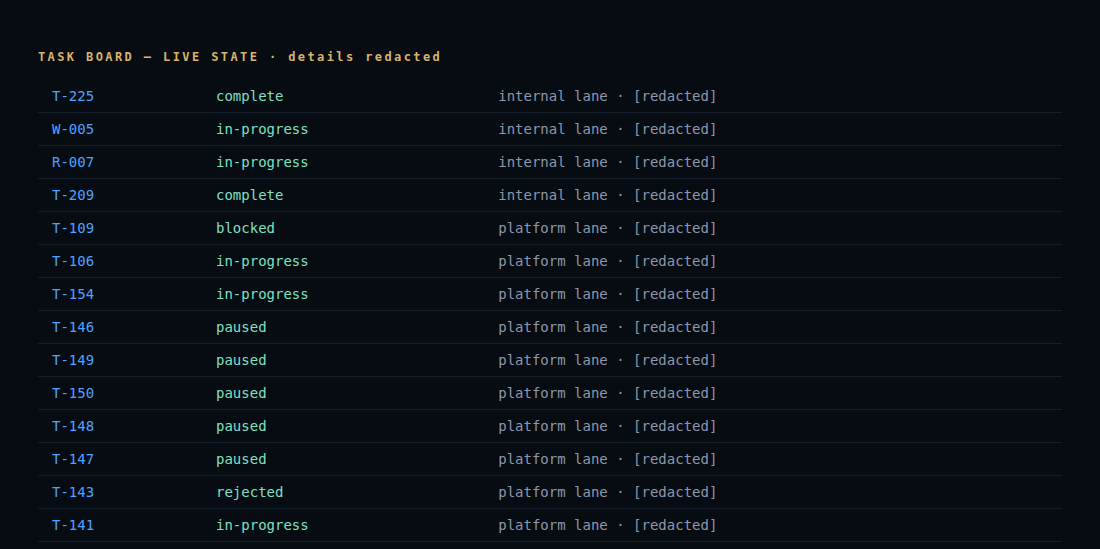The height and width of the screenshot is (549, 1100).
Task: Click task ID T-141
Action: [x=73, y=525]
